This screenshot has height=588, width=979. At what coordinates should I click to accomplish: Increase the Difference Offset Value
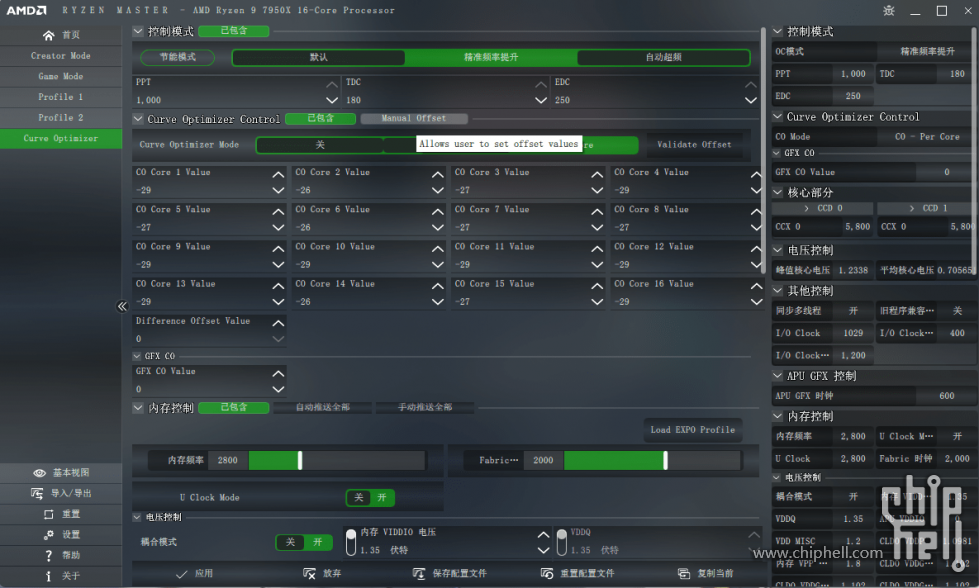[x=278, y=323]
